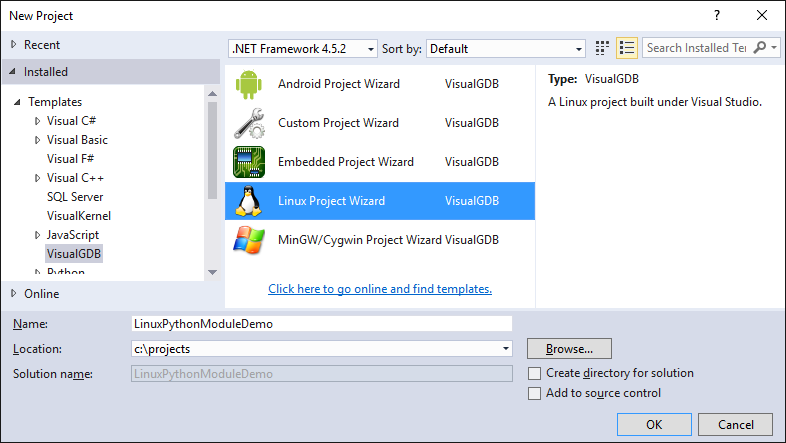Click the search magnifier icon
This screenshot has width=786, height=443.
tap(760, 48)
